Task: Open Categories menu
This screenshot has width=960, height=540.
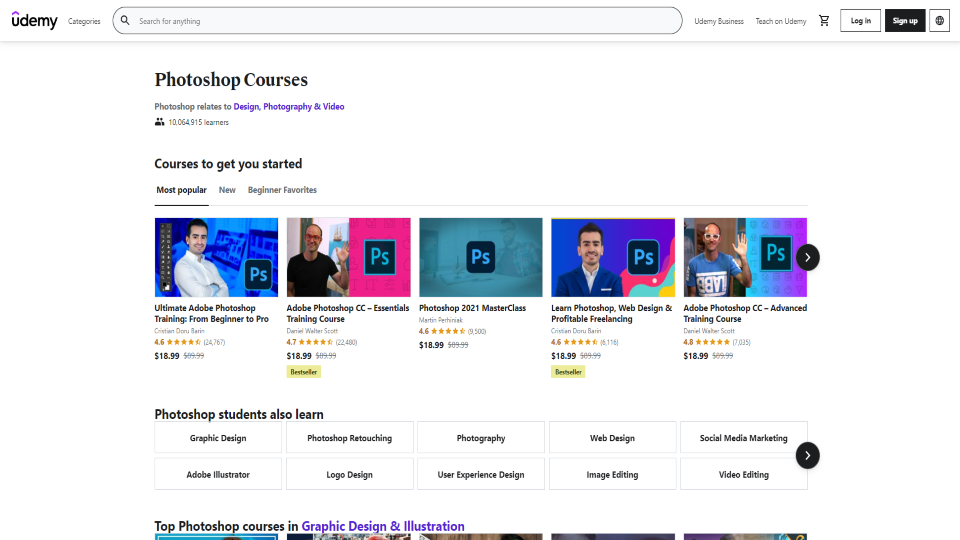Action: 84,21
